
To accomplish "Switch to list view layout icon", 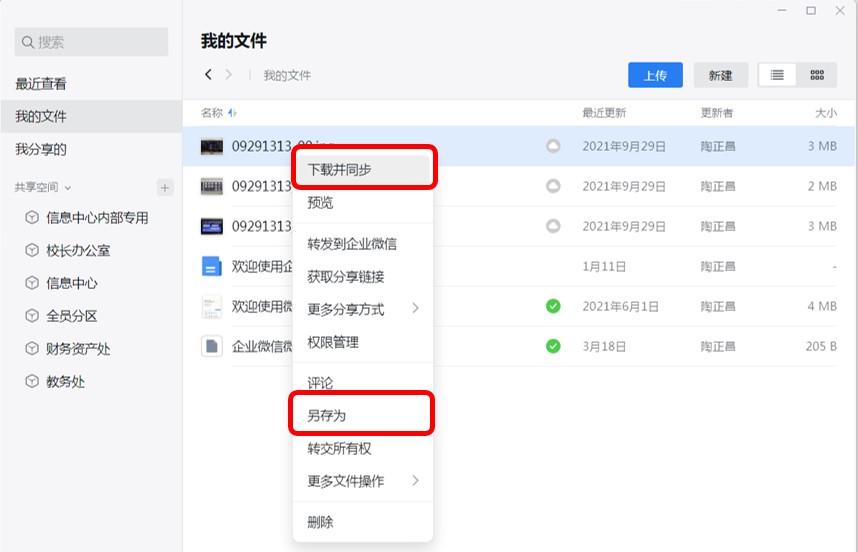I will (777, 75).
